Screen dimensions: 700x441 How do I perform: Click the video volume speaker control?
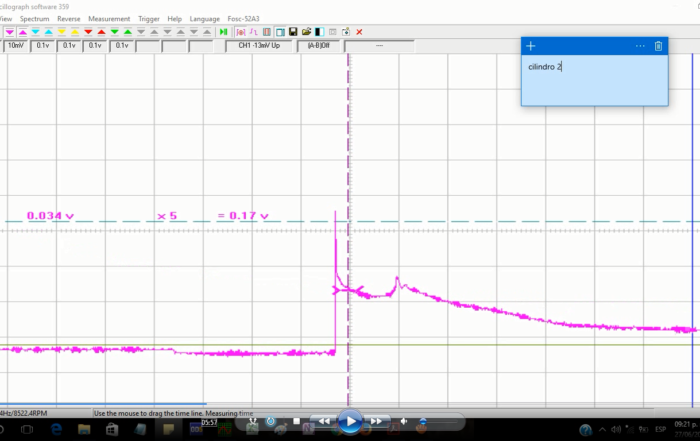tap(404, 421)
